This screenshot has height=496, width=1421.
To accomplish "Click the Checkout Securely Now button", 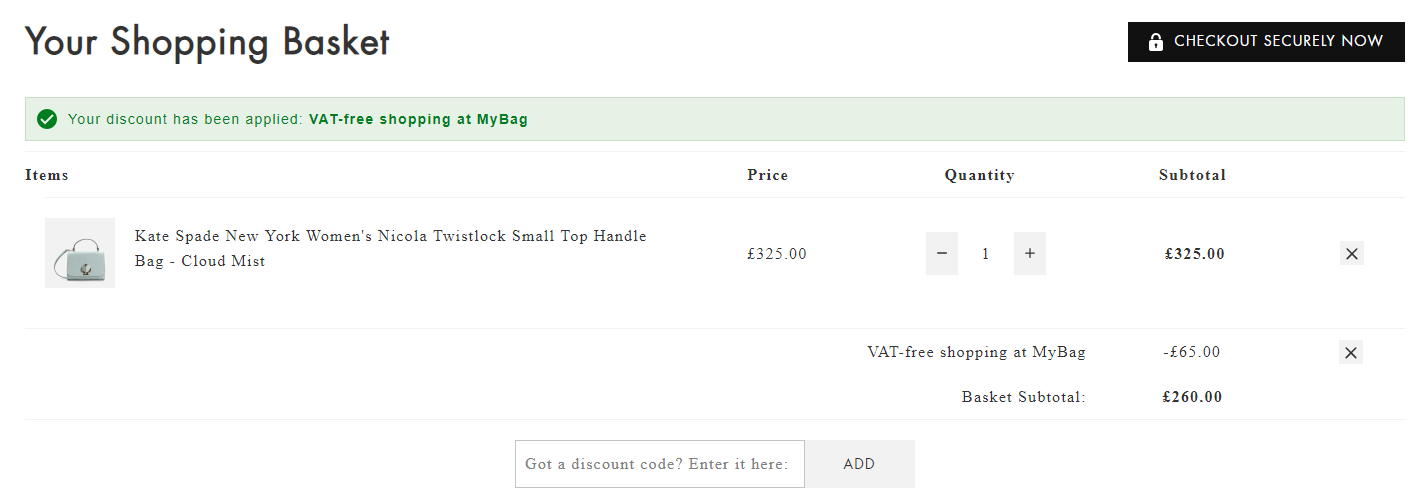I will coord(1266,42).
